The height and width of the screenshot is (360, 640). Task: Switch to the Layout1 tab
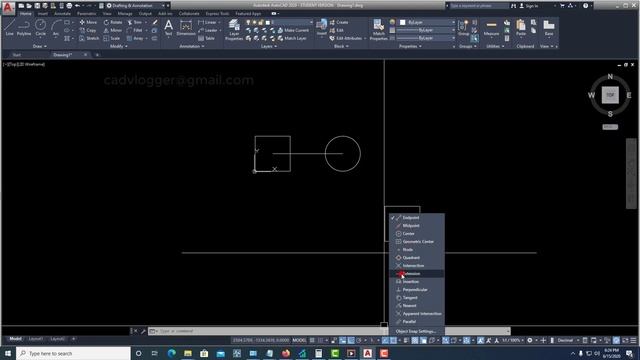click(x=36, y=339)
